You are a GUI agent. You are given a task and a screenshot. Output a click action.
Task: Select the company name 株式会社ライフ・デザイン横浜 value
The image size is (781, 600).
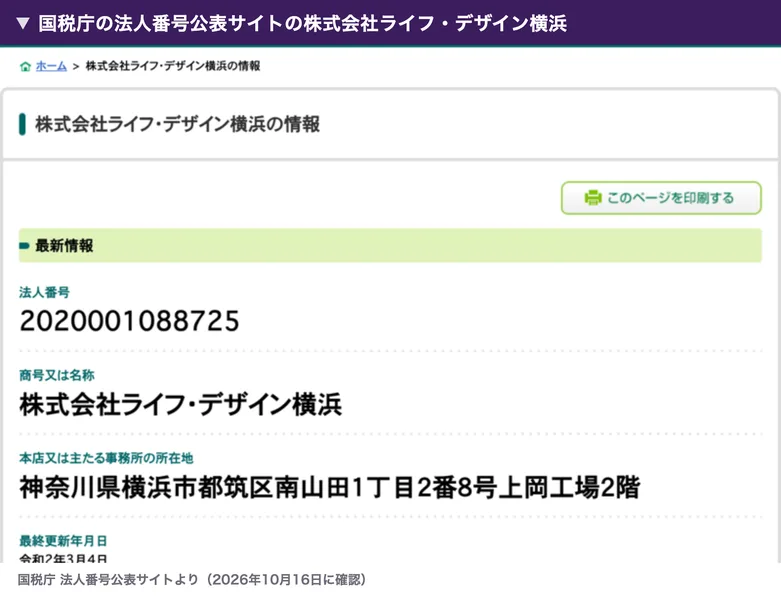click(x=180, y=404)
